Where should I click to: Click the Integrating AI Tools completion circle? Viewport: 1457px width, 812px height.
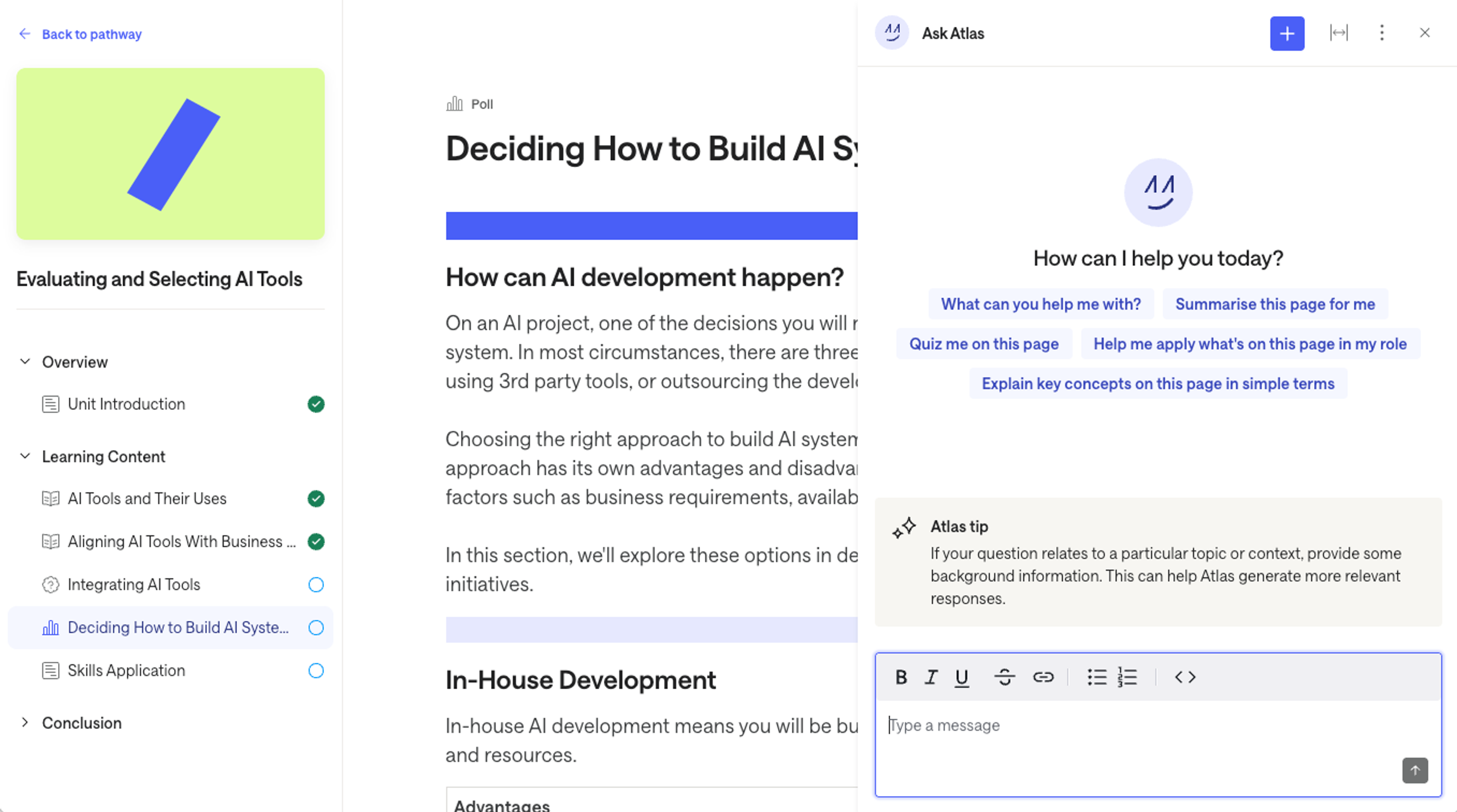(x=316, y=584)
